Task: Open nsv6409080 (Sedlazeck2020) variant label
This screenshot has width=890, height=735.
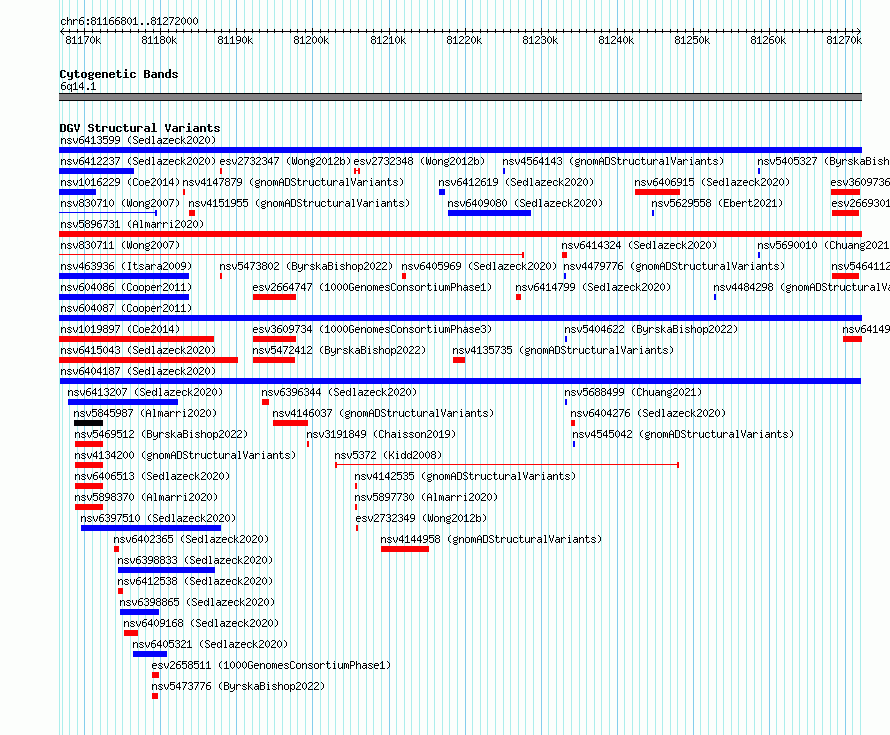Action: click(x=525, y=203)
